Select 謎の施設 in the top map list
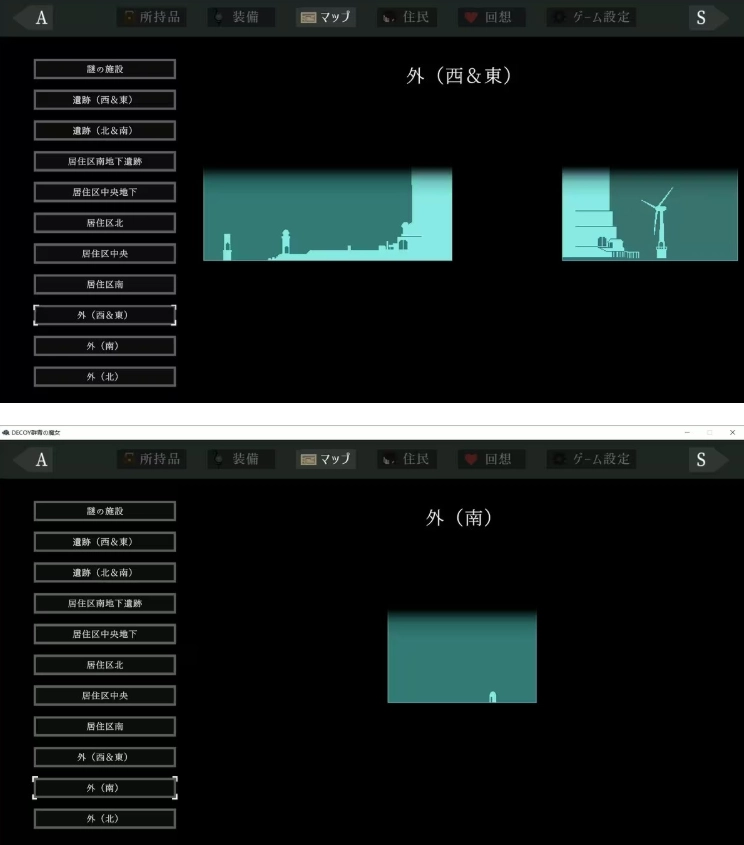This screenshot has width=744, height=845. 105,69
